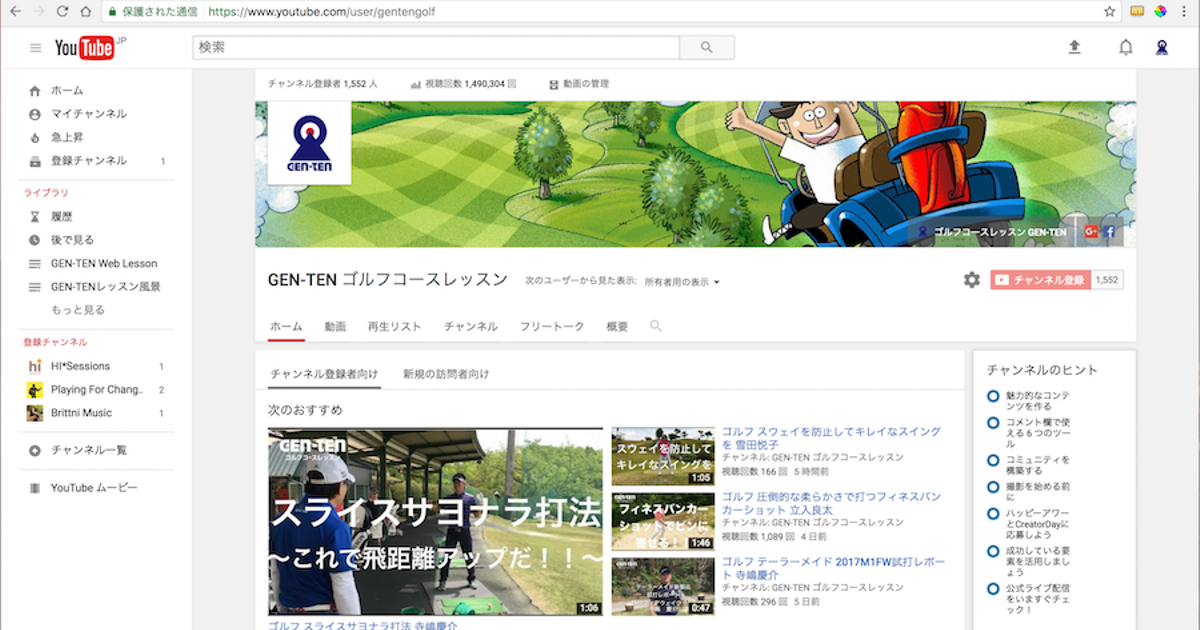1200x630 pixels.
Task: Open 所有者用の表示 view dropdown
Action: 682,282
